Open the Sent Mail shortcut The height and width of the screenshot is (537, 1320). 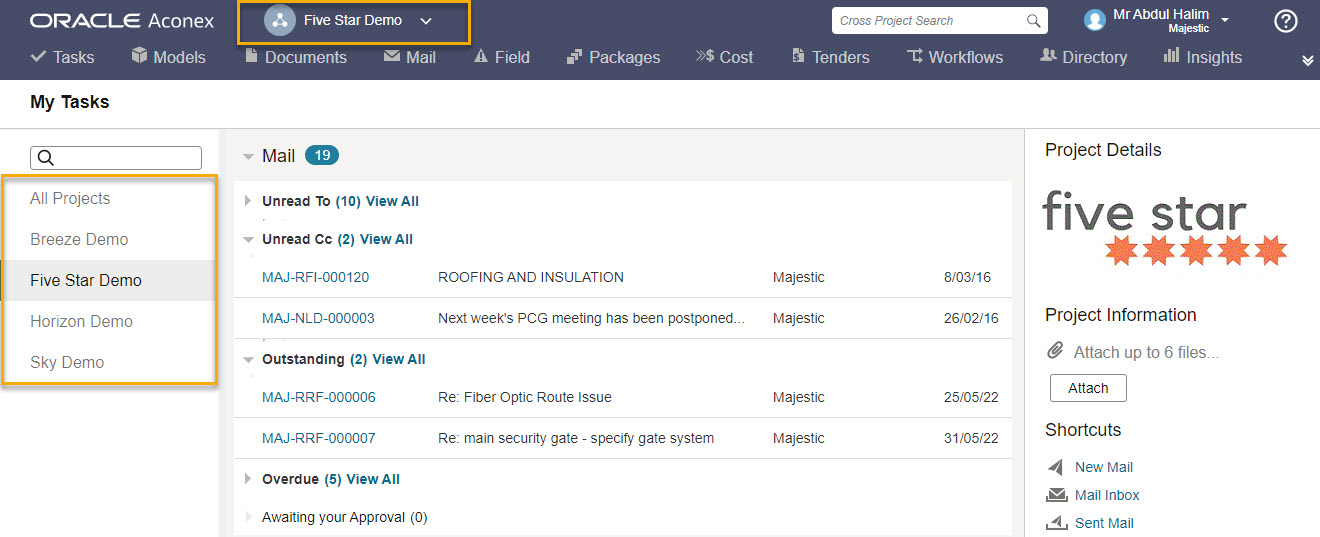click(x=1104, y=523)
